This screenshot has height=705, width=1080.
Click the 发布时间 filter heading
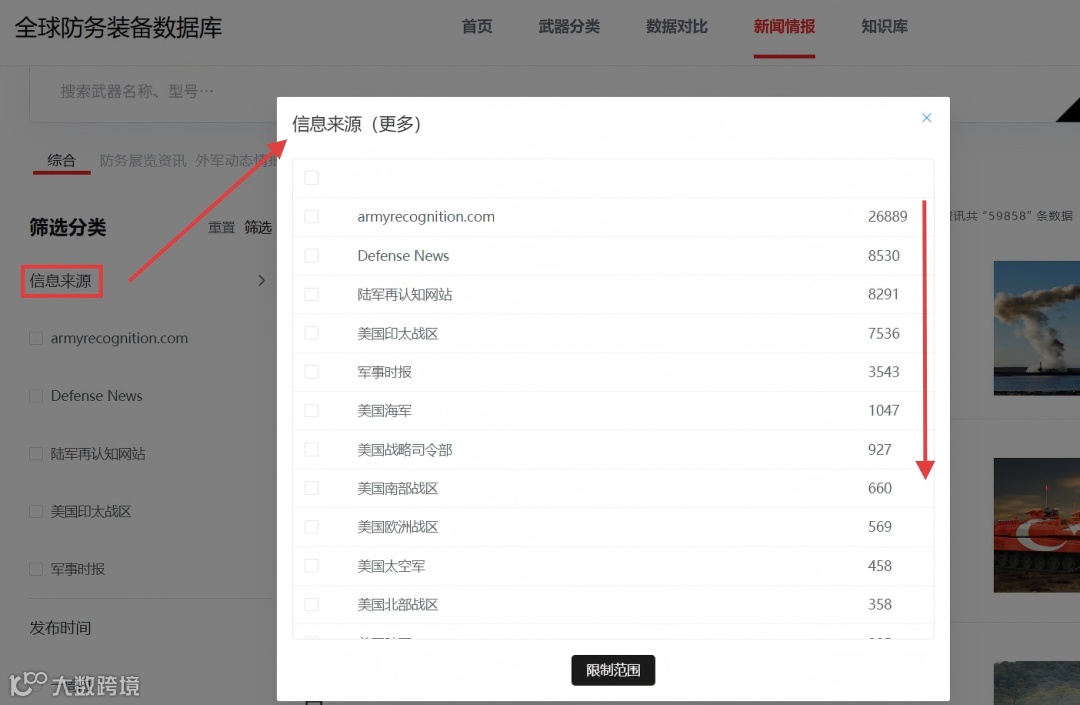pyautogui.click(x=61, y=628)
